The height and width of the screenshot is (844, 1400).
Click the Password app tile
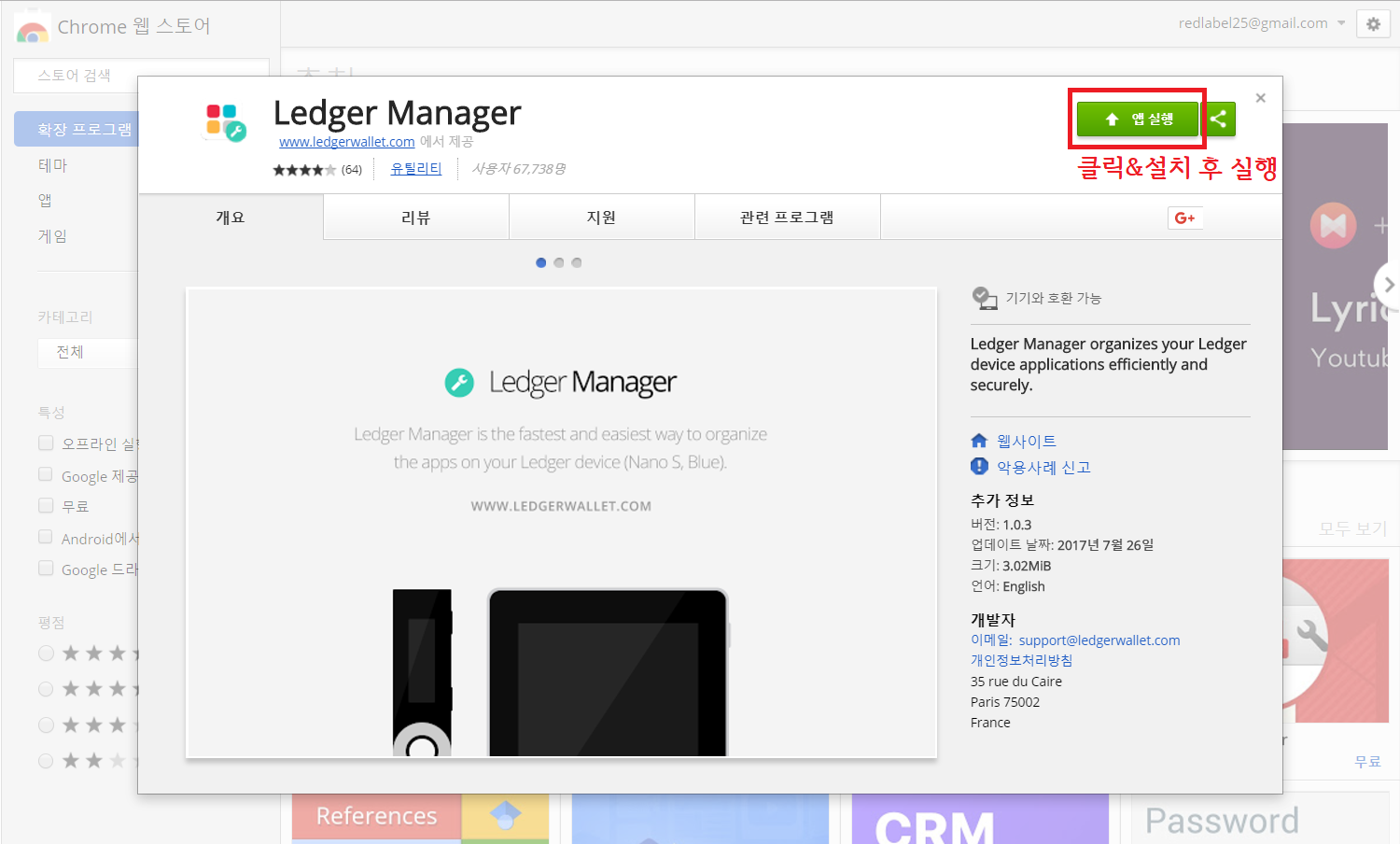(x=1260, y=819)
